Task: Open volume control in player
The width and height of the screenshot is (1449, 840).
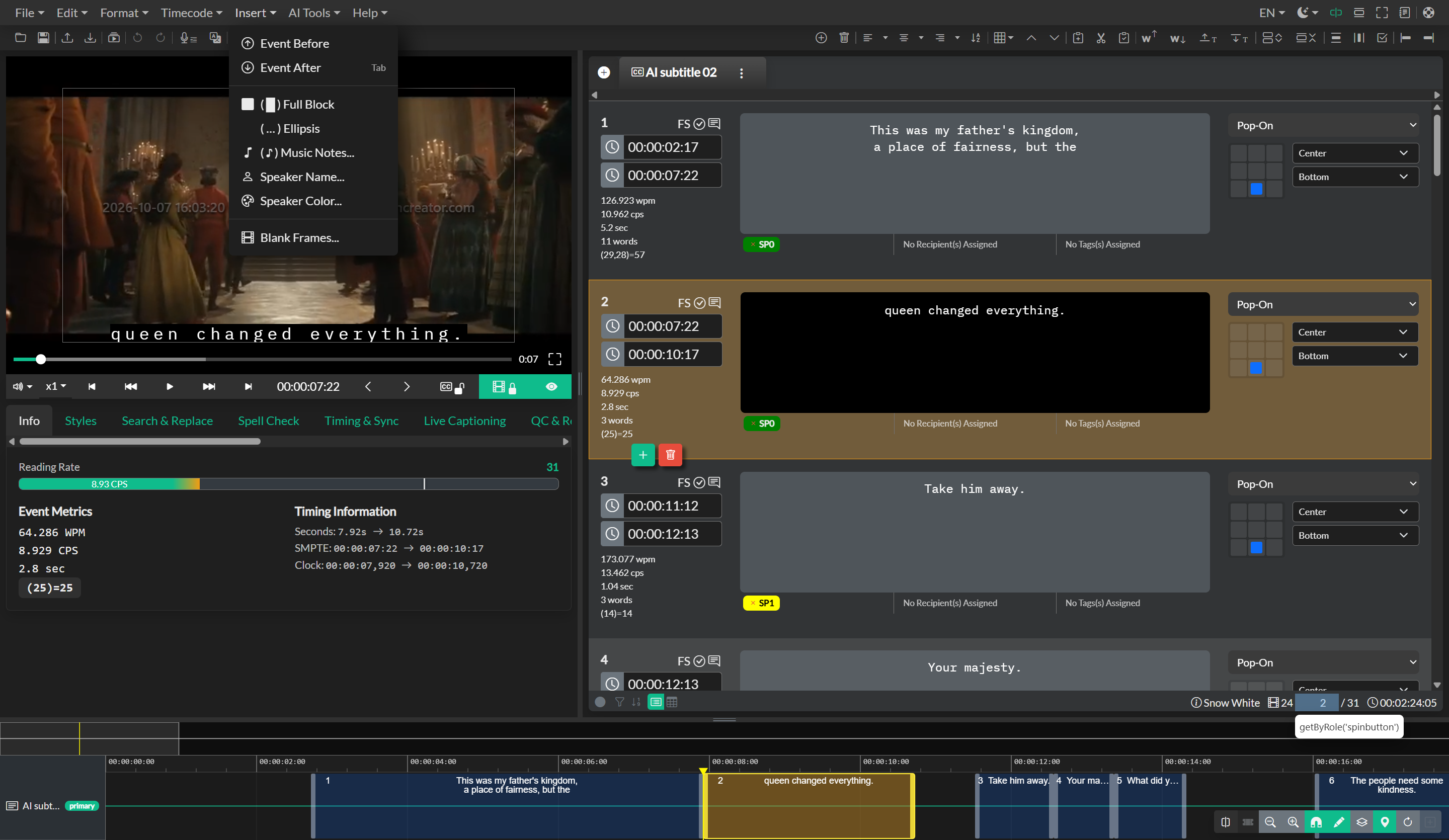Action: (22, 386)
